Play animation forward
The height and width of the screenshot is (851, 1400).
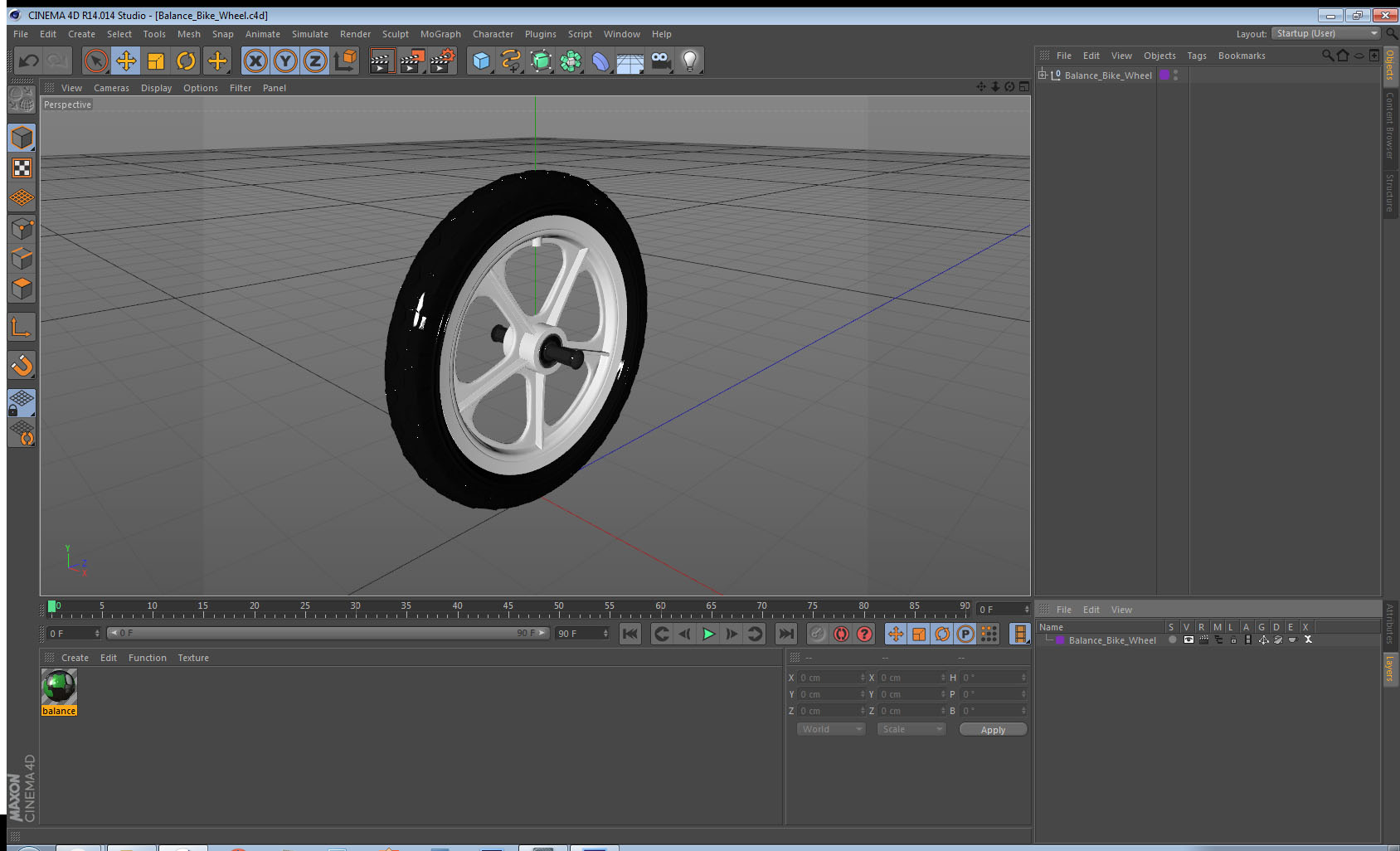[x=708, y=634]
